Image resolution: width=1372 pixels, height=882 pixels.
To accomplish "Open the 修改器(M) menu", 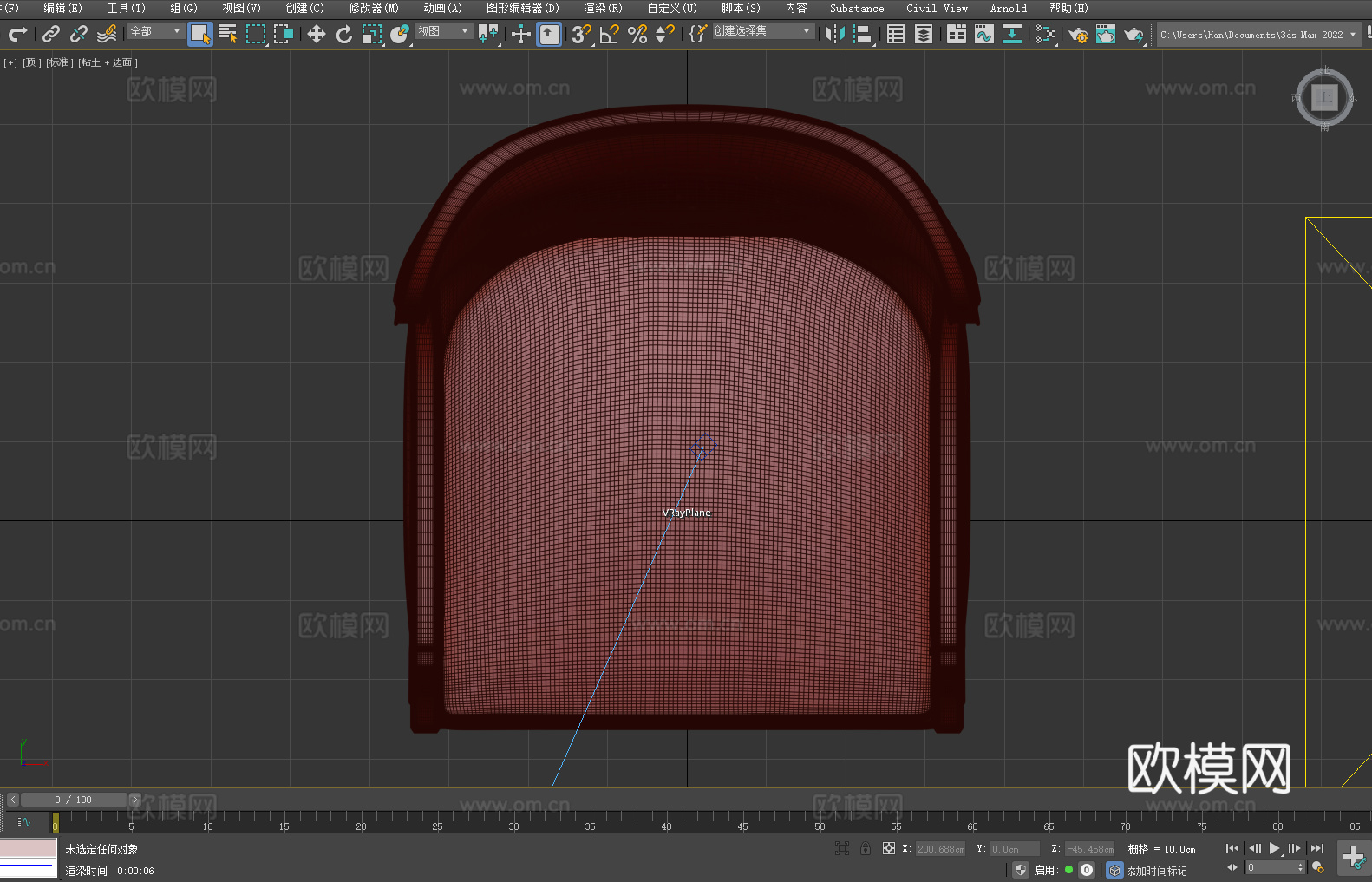I will pos(374,8).
